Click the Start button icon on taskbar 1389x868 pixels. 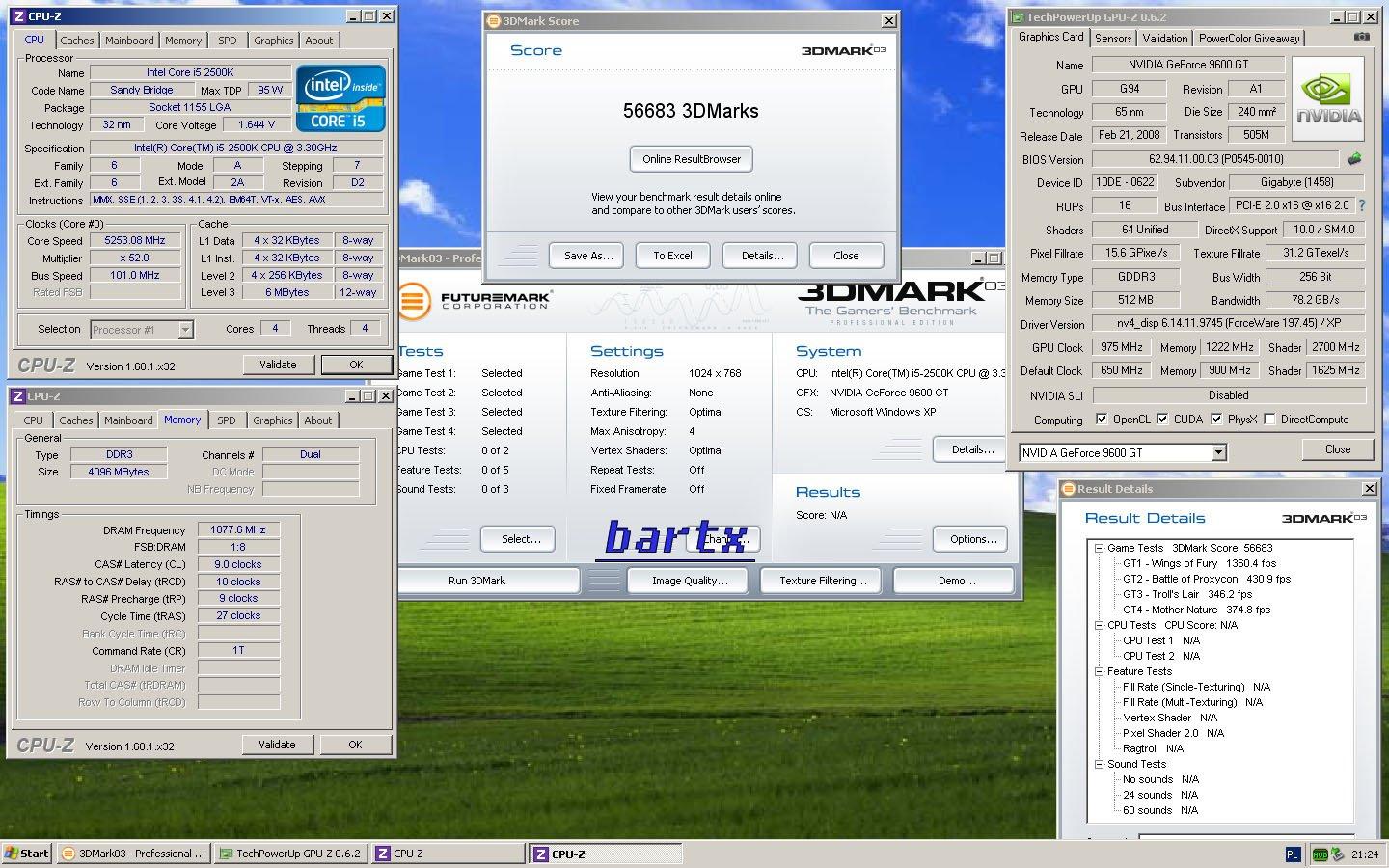pyautogui.click(x=27, y=853)
